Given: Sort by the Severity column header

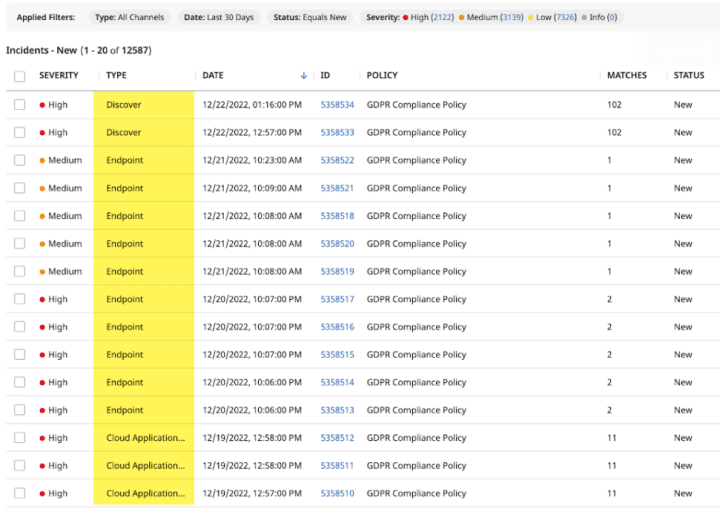Looking at the screenshot, I should coord(59,76).
